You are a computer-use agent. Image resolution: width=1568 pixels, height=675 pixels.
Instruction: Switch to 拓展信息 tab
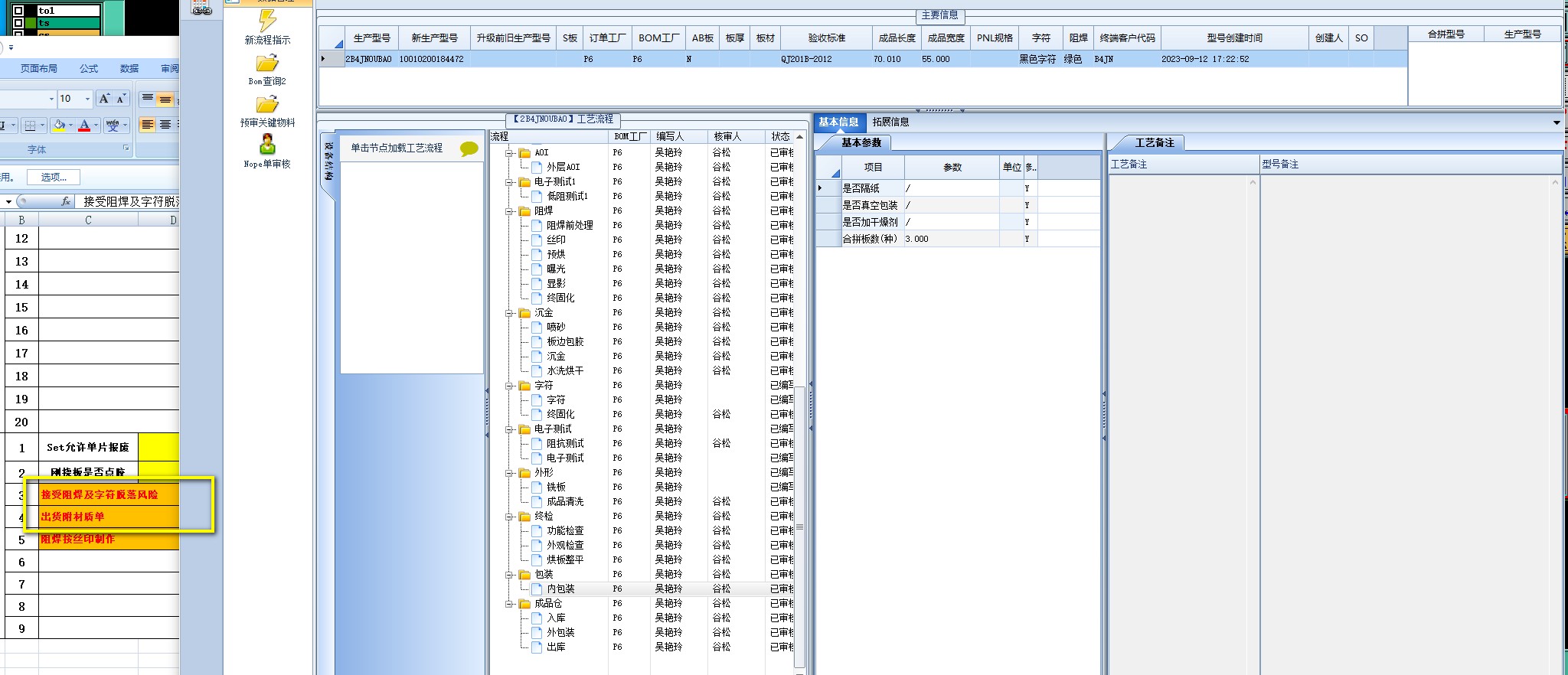point(890,122)
